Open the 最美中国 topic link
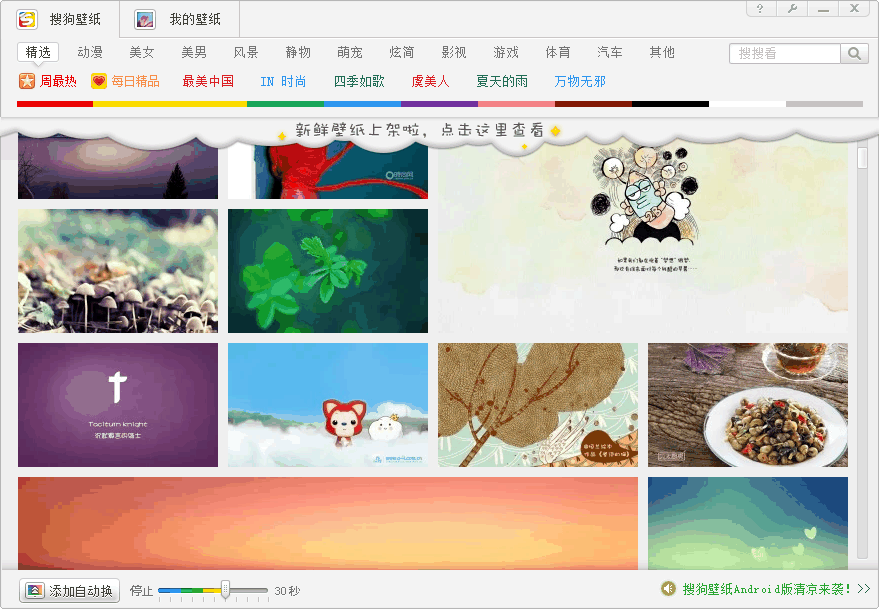879x609 pixels. point(208,82)
